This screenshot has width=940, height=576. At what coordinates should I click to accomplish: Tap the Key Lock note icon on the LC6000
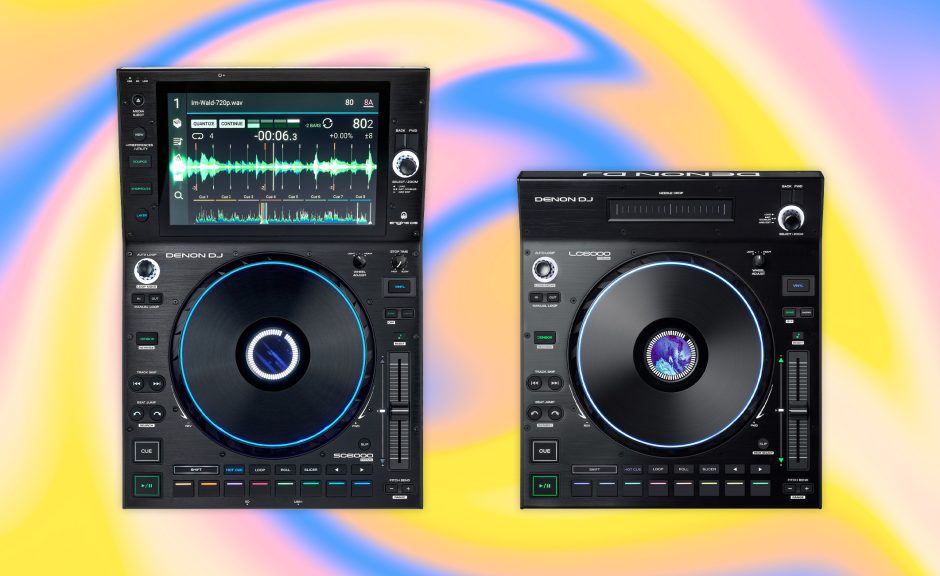(x=797, y=335)
